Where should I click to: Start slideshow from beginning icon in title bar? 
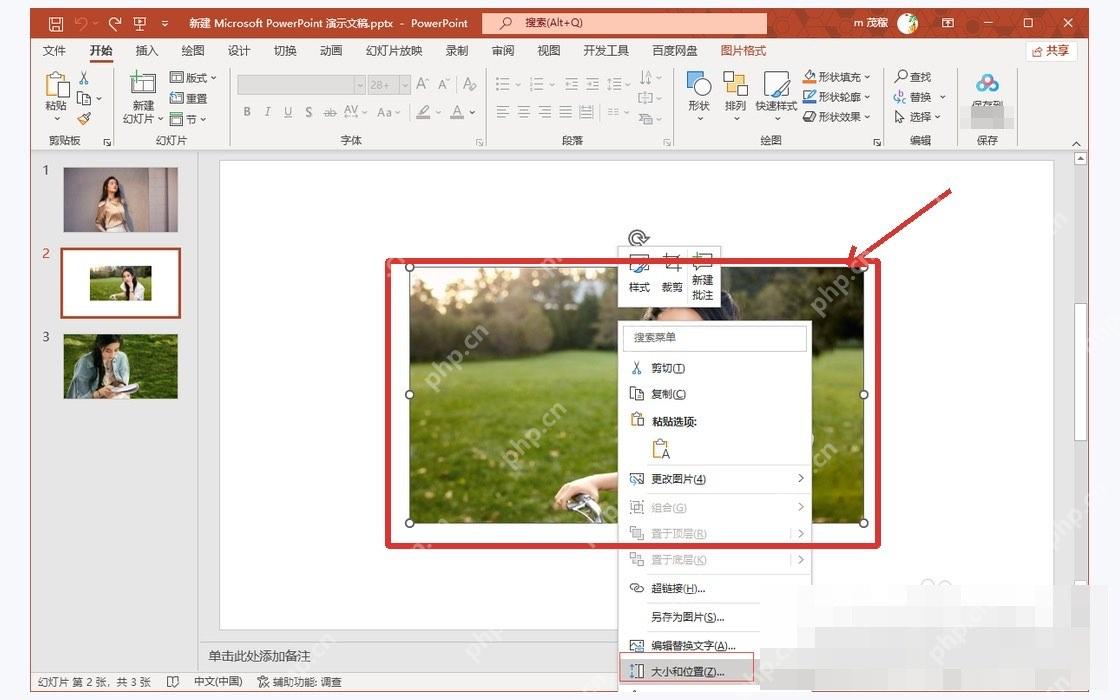click(139, 24)
